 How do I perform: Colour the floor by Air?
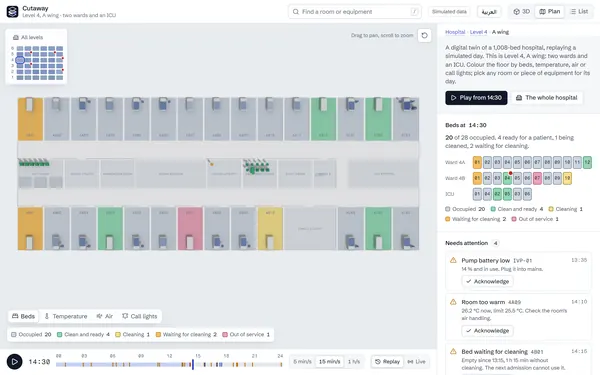104,316
